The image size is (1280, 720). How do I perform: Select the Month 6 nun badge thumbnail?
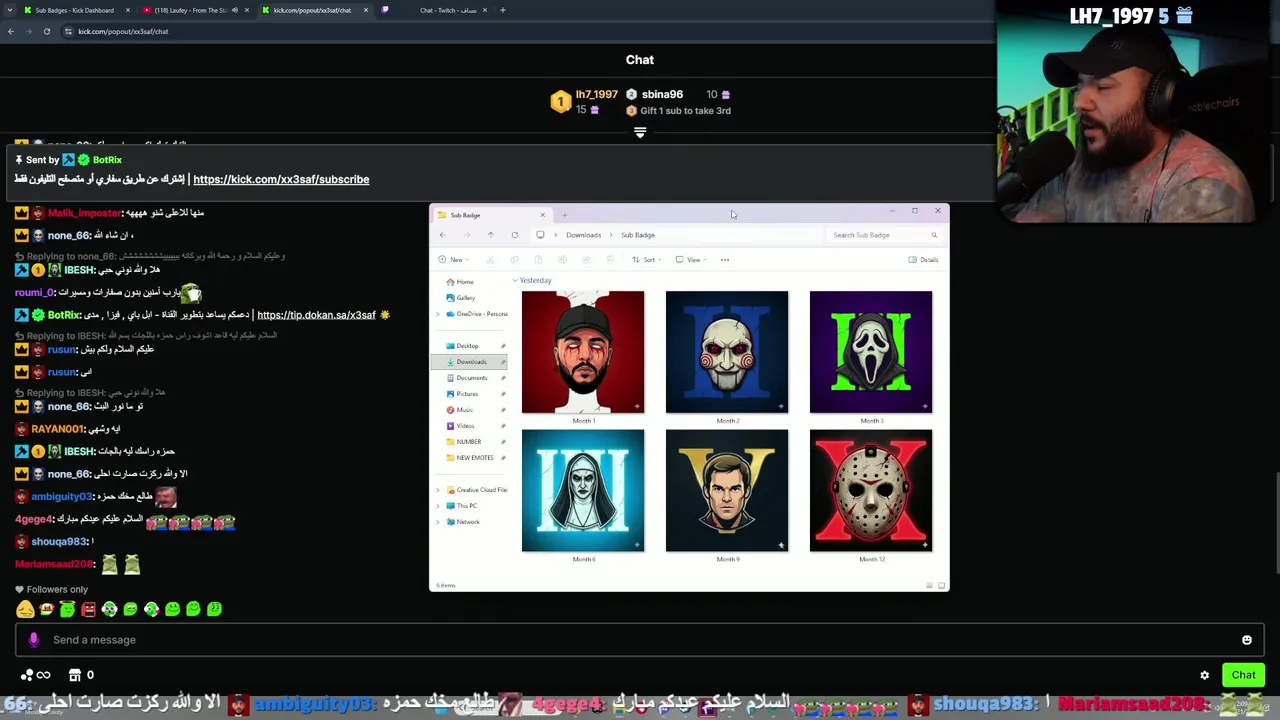(583, 491)
